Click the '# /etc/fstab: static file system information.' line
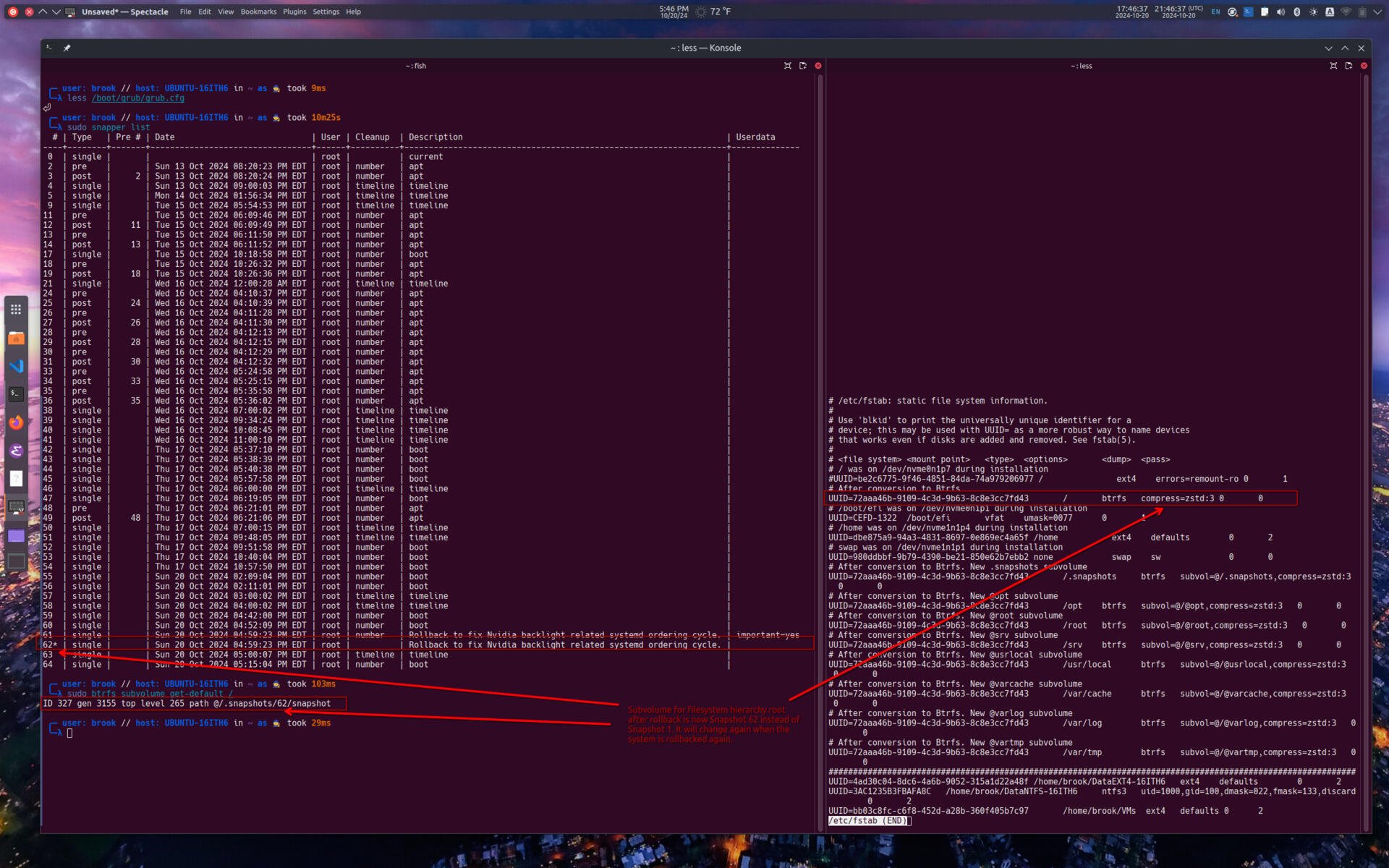Image resolution: width=1389 pixels, height=868 pixels. [938, 401]
